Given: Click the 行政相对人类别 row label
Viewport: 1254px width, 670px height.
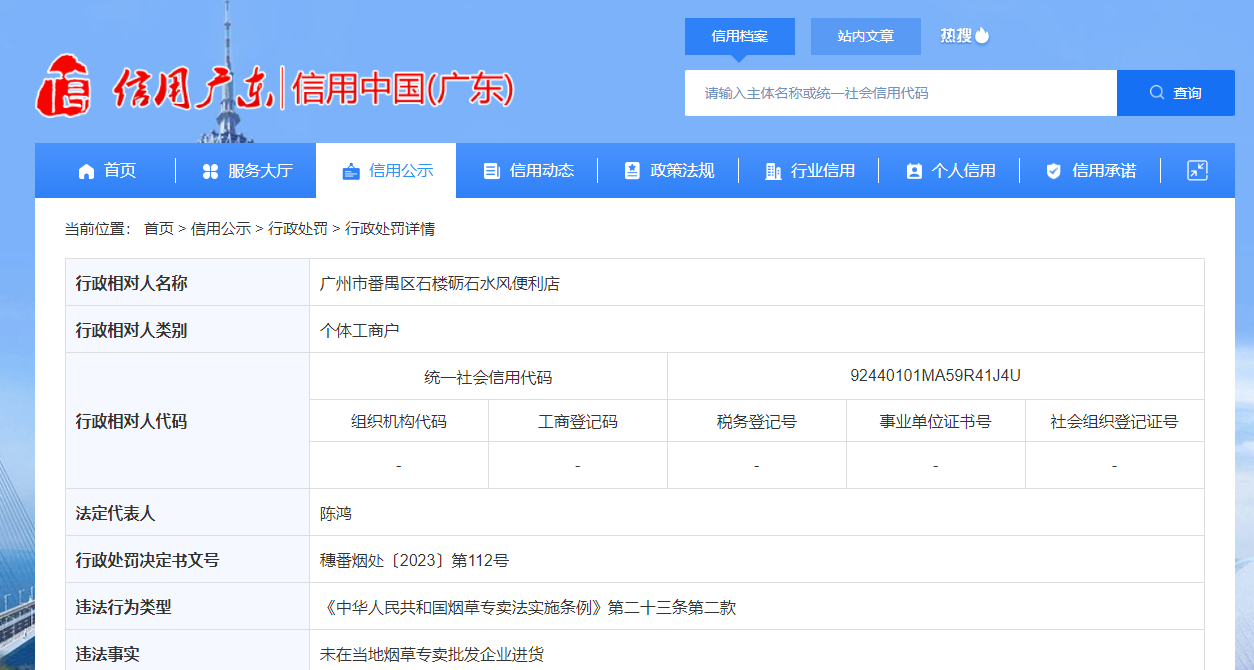Looking at the screenshot, I should point(132,330).
